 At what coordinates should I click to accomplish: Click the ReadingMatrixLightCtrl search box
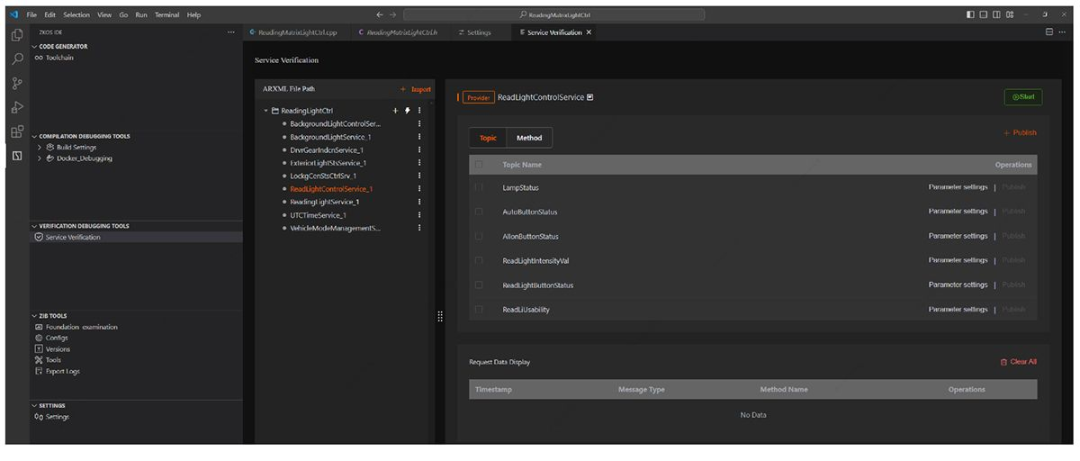[554, 14]
